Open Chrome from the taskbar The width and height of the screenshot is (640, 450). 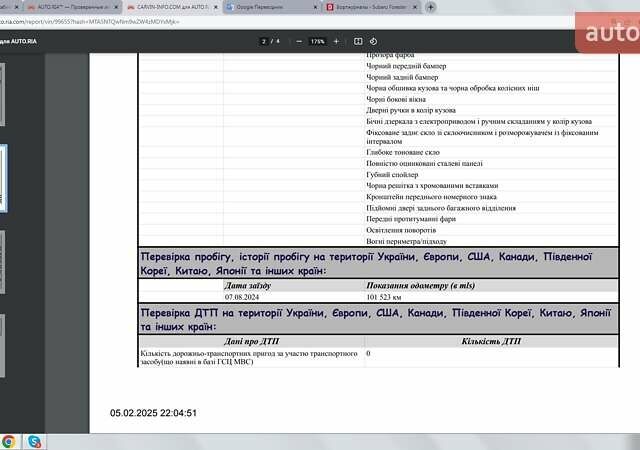(x=9, y=441)
